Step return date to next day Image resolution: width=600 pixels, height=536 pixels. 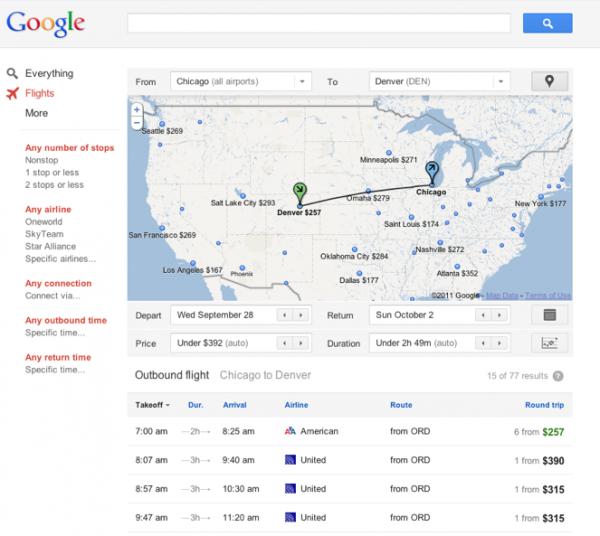tap(499, 315)
